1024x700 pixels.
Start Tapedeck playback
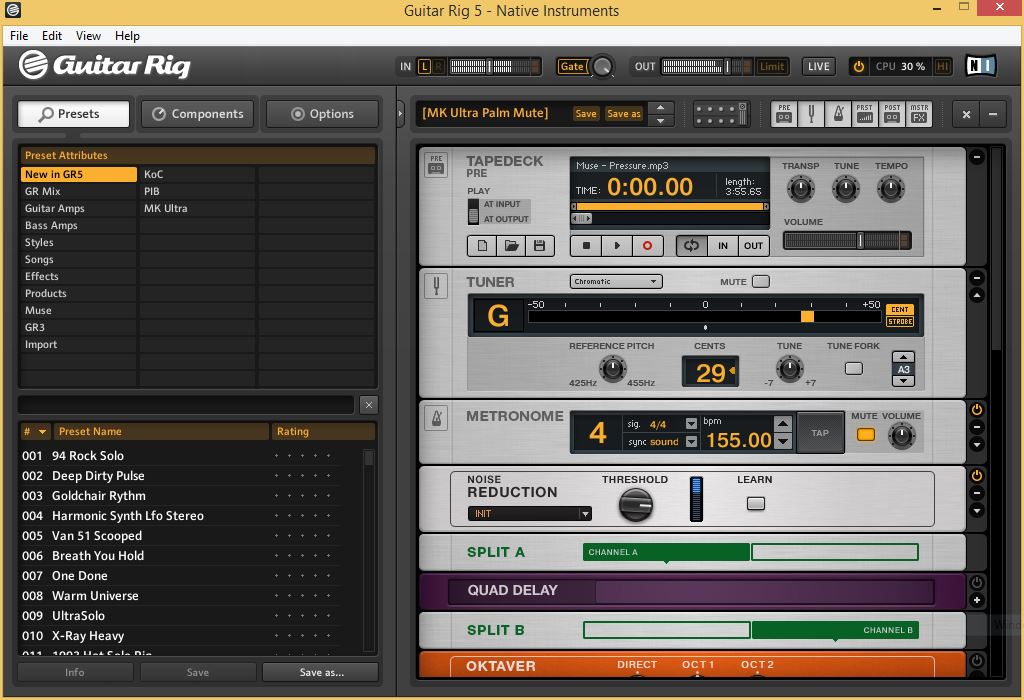[x=617, y=246]
